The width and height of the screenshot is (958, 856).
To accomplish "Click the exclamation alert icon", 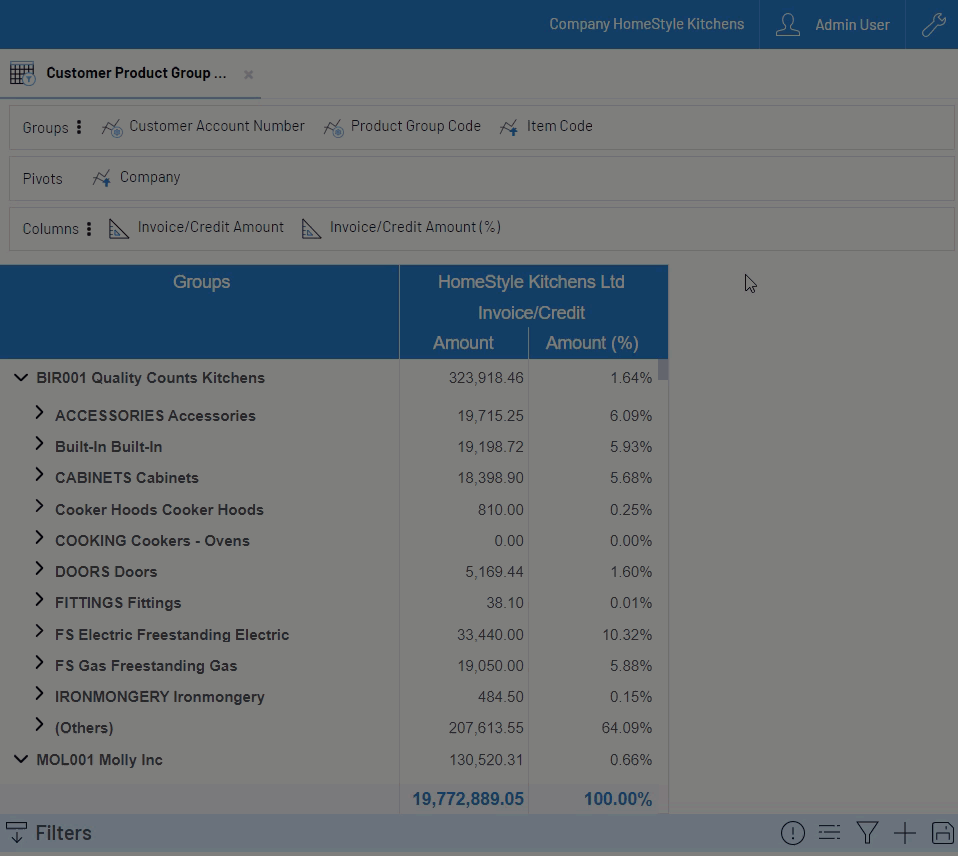I will 792,833.
